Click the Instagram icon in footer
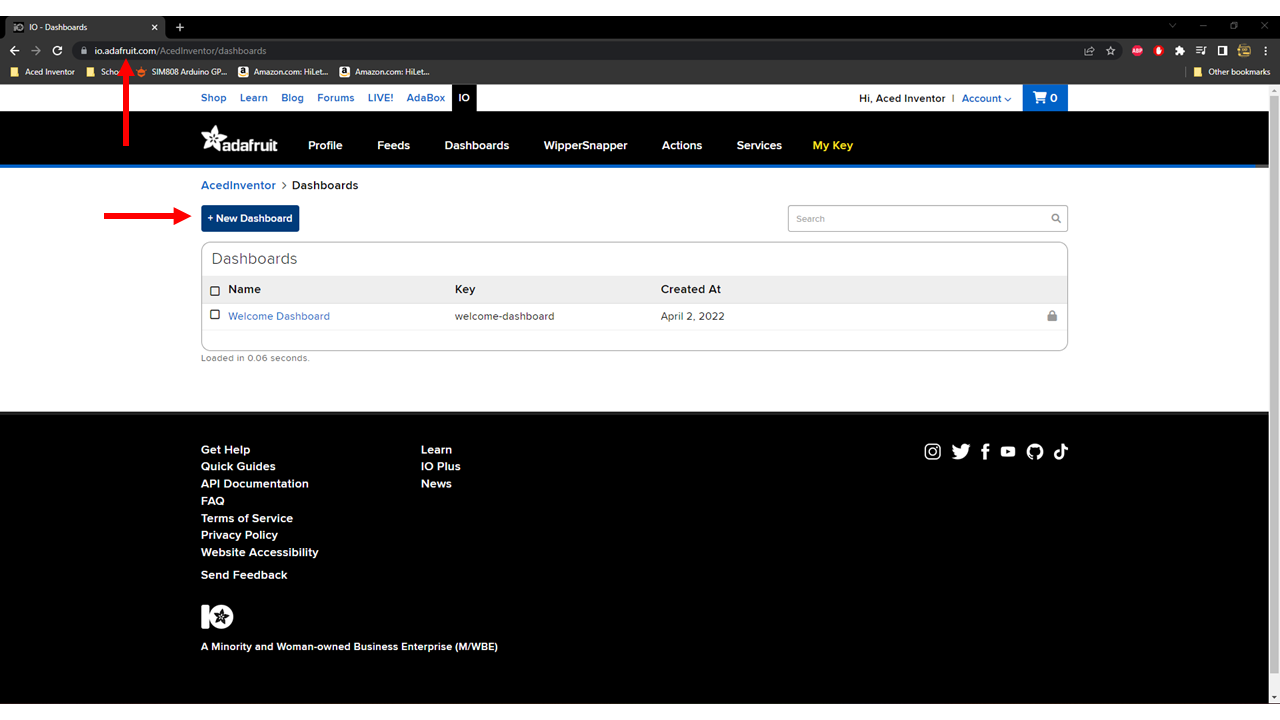Viewport: 1280px width, 720px height. click(932, 452)
